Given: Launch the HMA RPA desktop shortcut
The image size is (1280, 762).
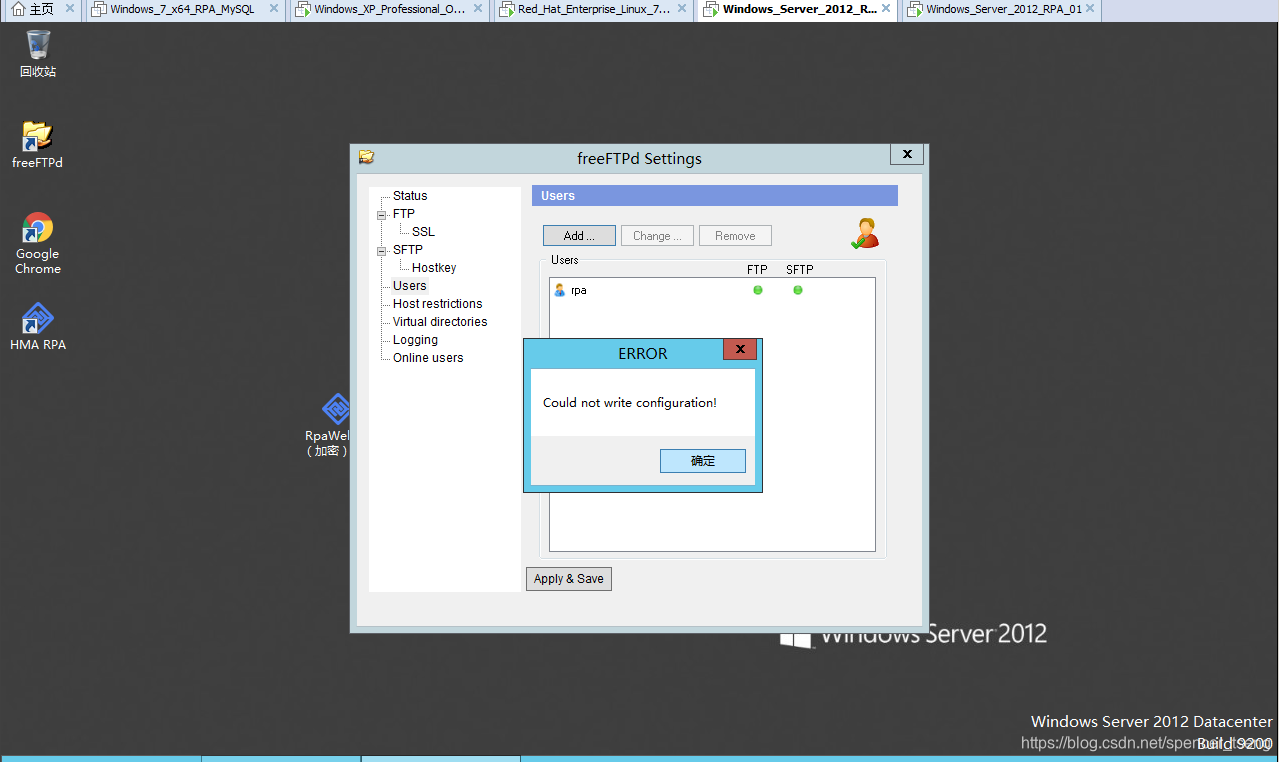Looking at the screenshot, I should [38, 327].
